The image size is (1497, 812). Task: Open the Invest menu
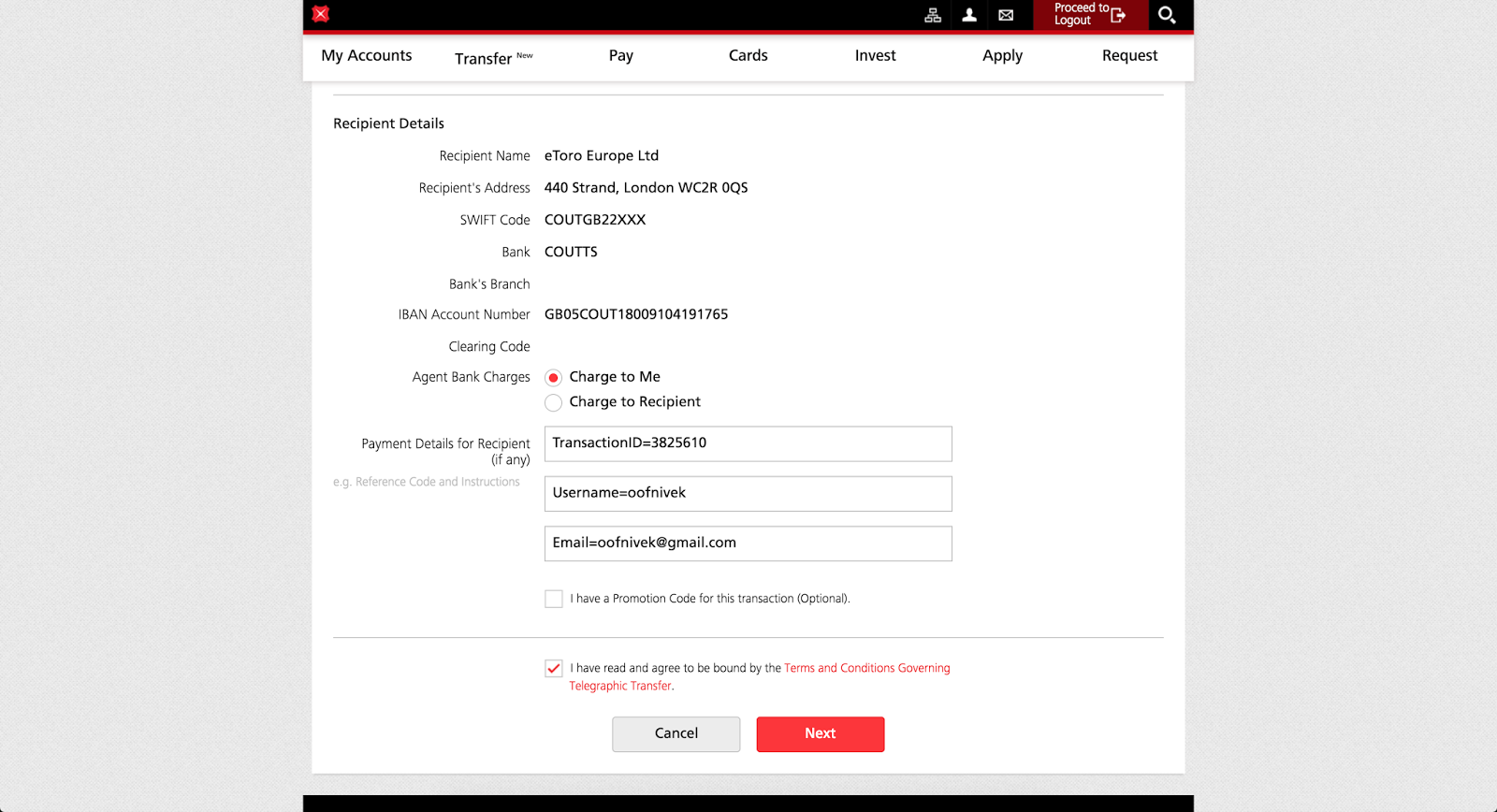(x=876, y=56)
